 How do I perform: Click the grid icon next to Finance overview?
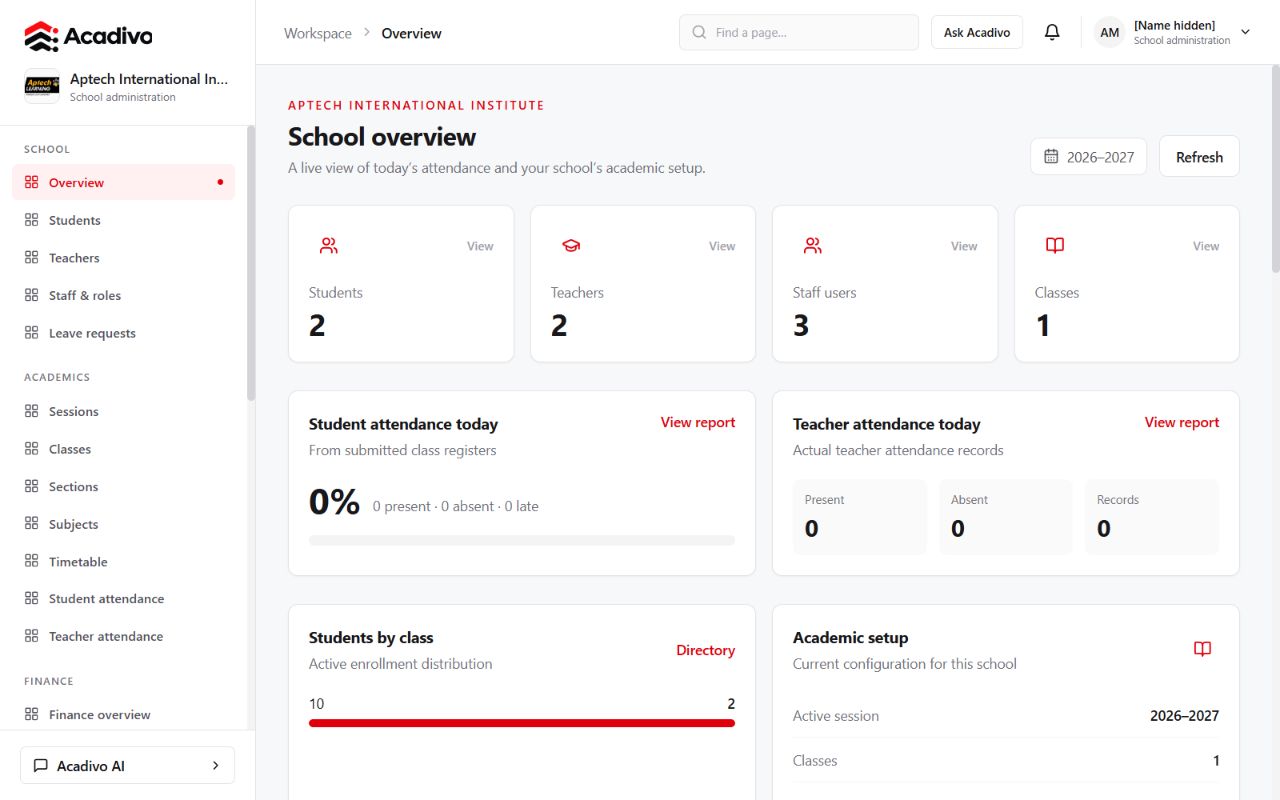click(x=31, y=714)
